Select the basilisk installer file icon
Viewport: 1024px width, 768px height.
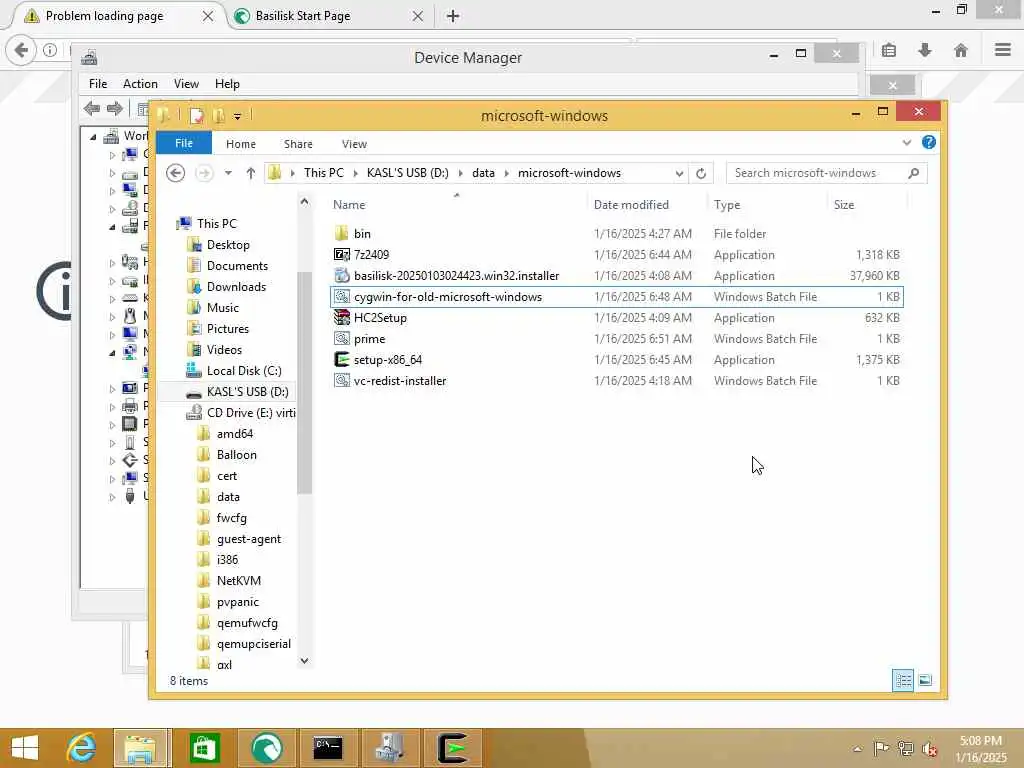341,276
